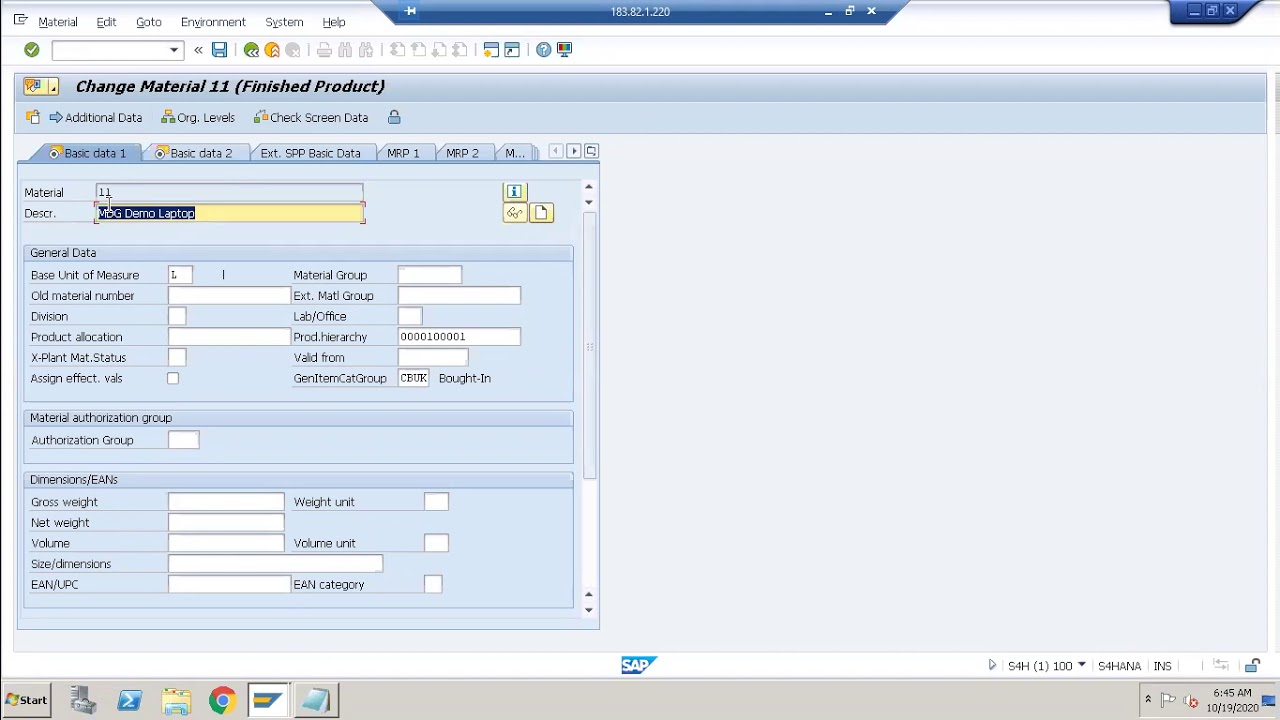Screen dimensions: 1280x720
Task: Click the Gross weight input field
Action: pyautogui.click(x=226, y=502)
